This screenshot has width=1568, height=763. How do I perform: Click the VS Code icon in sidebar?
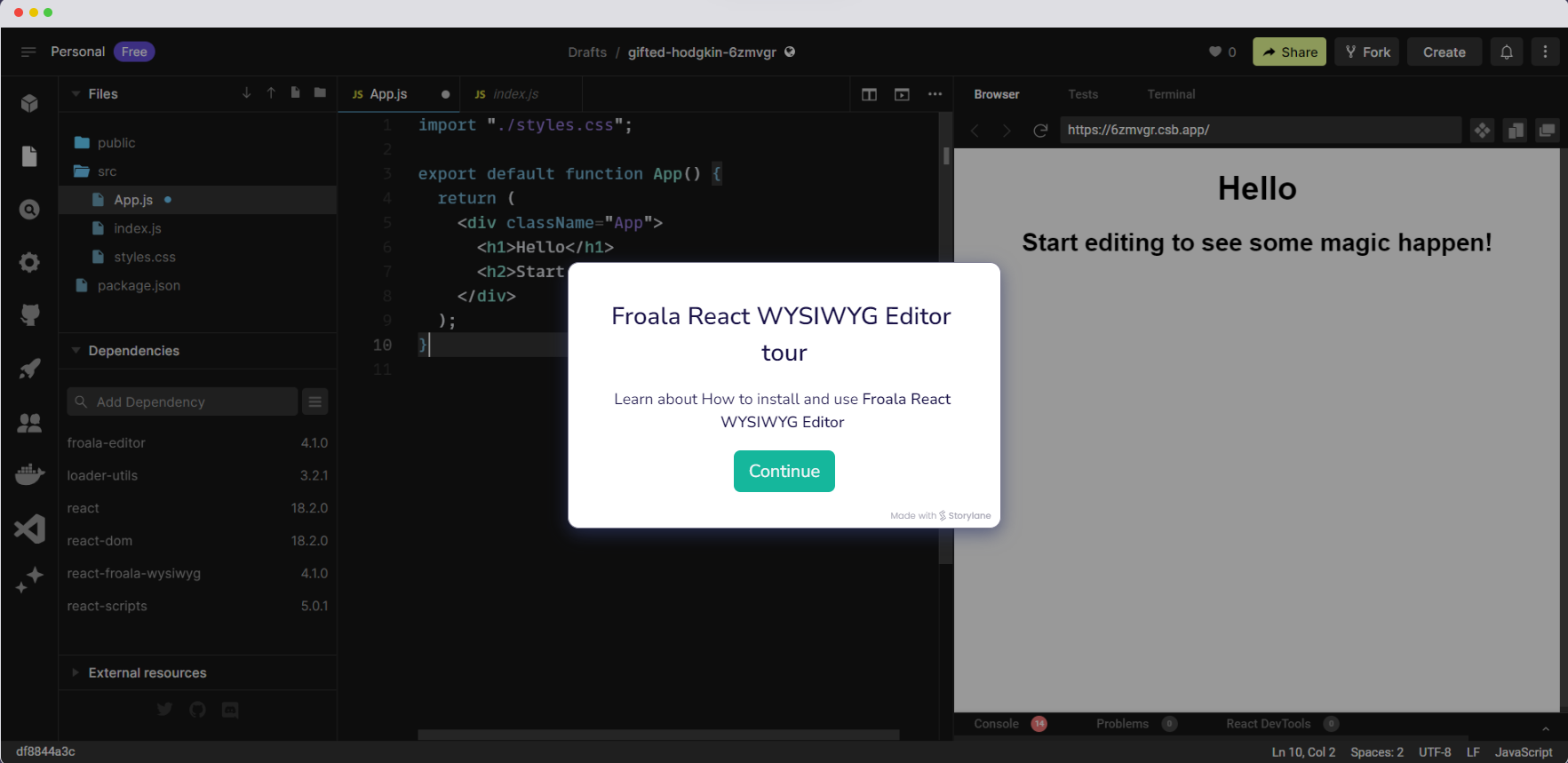(x=29, y=529)
